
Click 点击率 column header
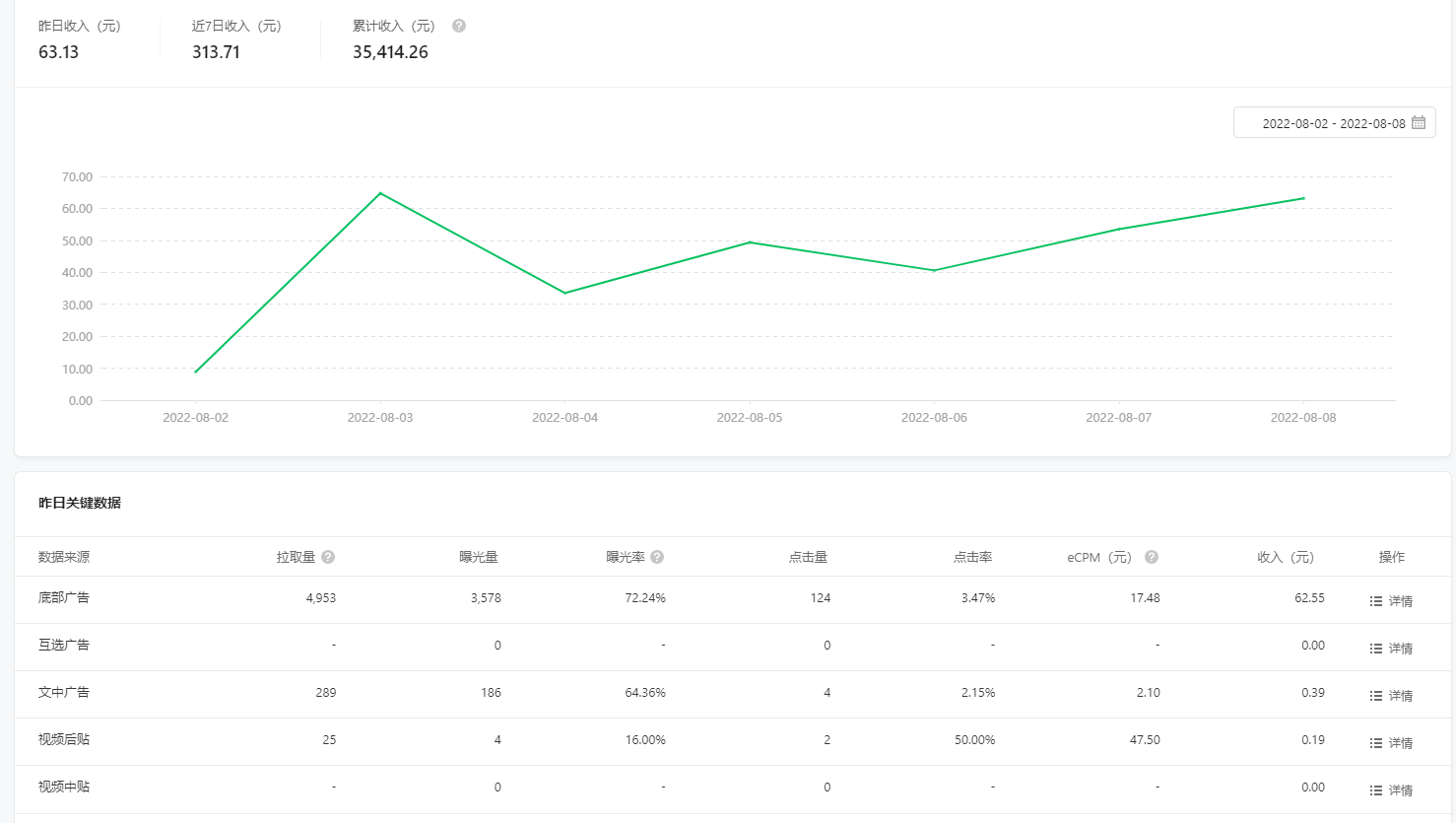972,557
